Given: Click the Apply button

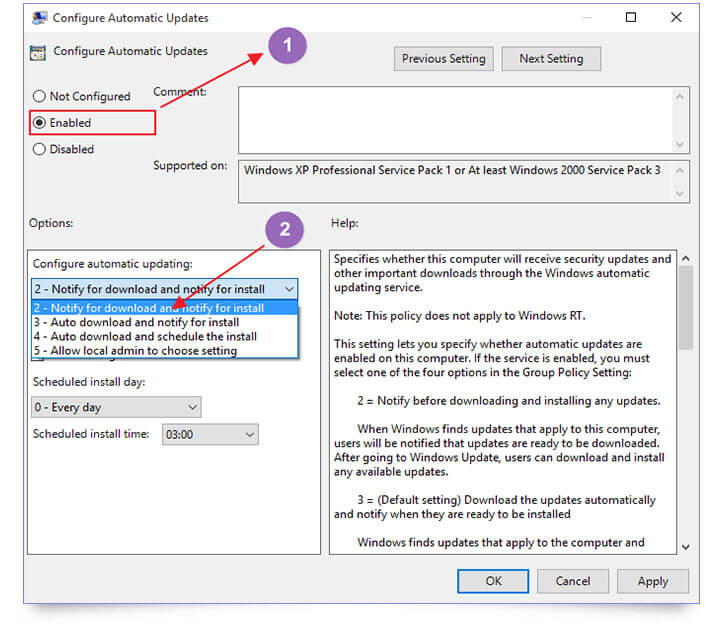Looking at the screenshot, I should (652, 581).
